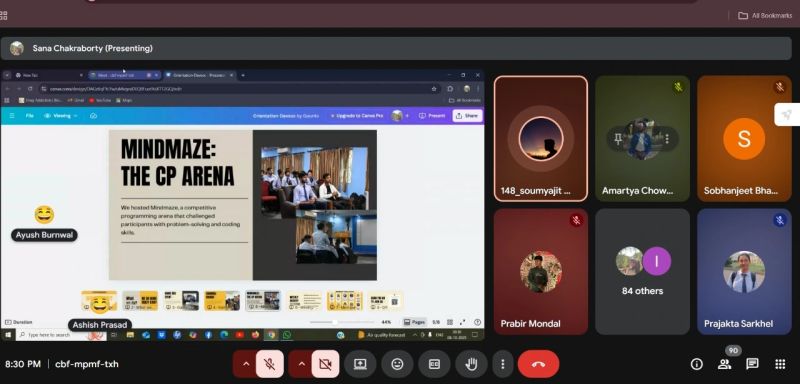Click the Windows Start button
The height and width of the screenshot is (384, 800).
(x=8, y=335)
